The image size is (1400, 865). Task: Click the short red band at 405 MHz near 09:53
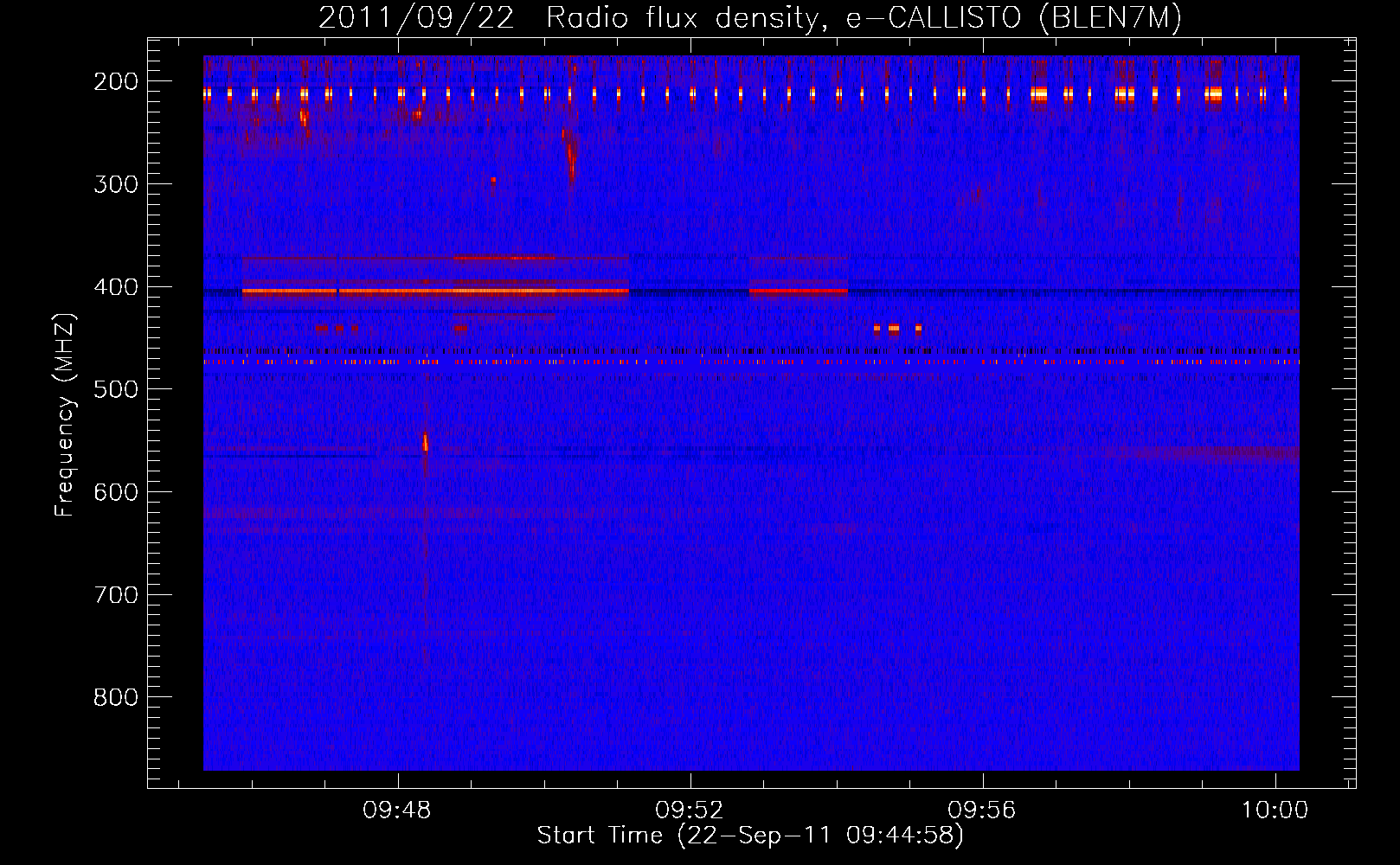798,291
